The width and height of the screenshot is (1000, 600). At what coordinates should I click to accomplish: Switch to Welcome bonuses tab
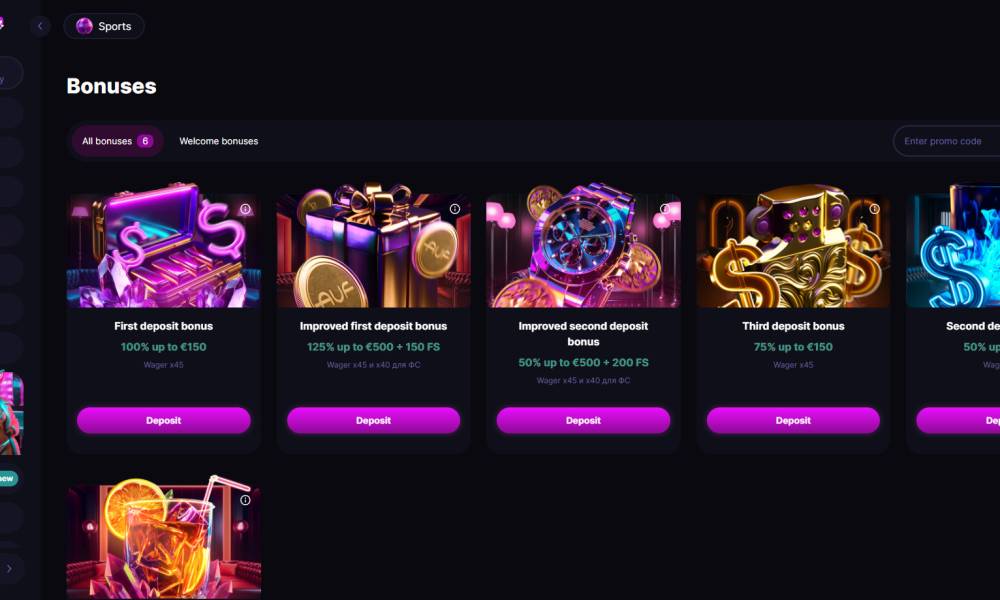pyautogui.click(x=219, y=141)
